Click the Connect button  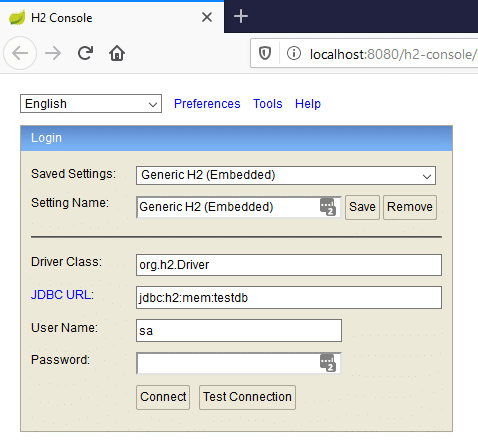click(x=163, y=397)
